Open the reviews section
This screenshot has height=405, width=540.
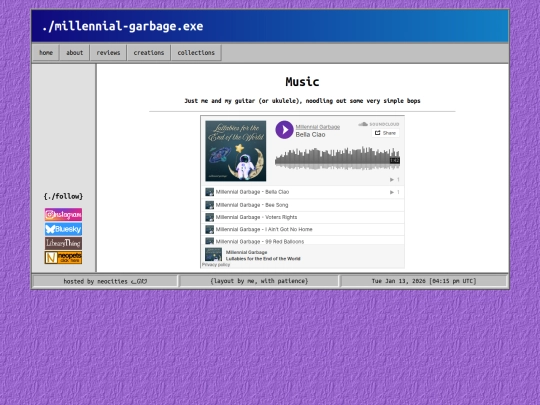108,53
